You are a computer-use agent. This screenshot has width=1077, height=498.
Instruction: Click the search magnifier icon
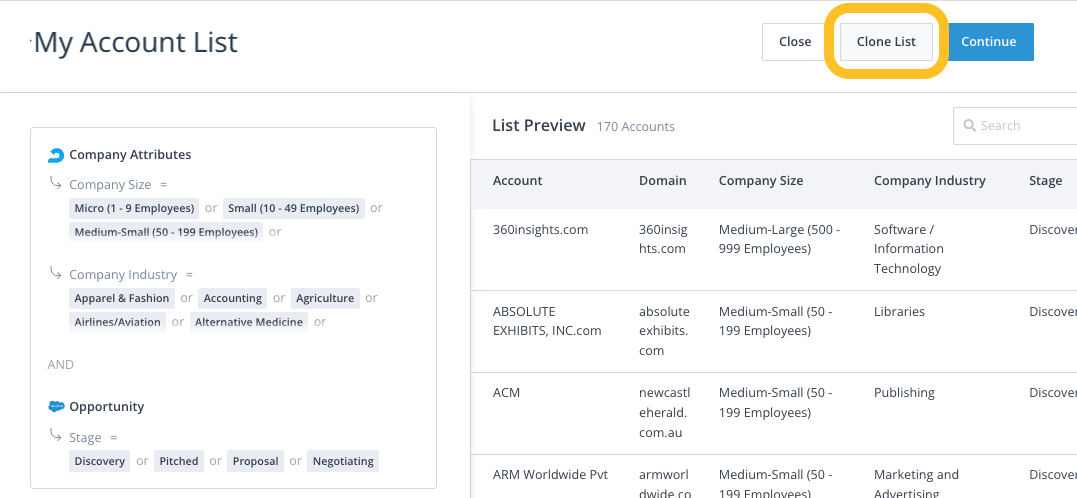[x=969, y=126]
